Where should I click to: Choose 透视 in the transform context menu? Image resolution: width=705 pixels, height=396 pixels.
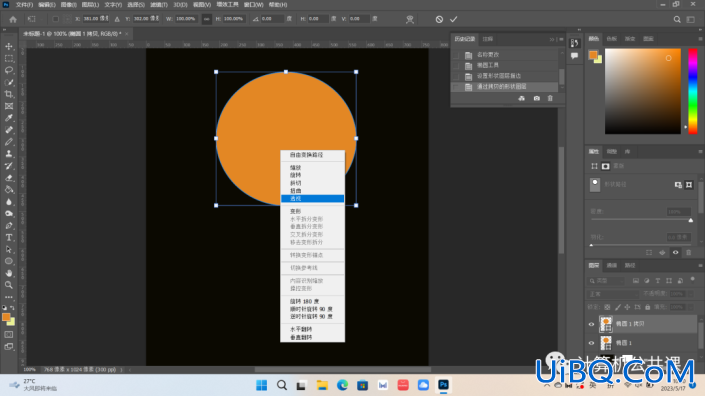[312, 199]
